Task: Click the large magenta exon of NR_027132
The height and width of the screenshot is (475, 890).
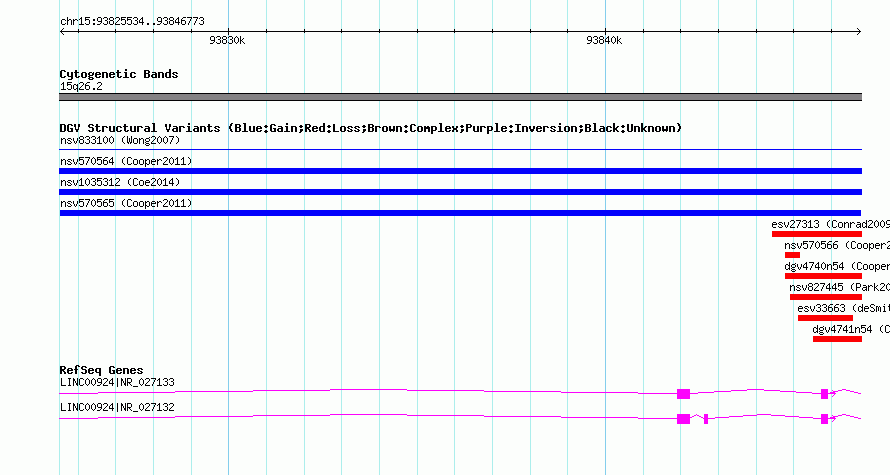Action: (x=683, y=419)
